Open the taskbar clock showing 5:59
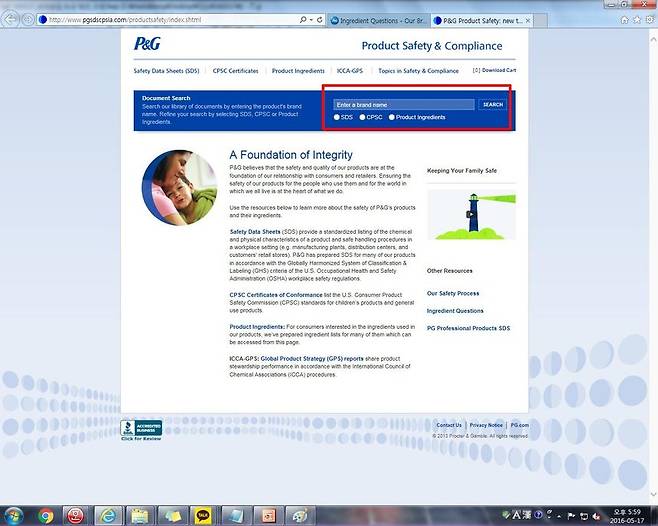This screenshot has height=526, width=658. pyautogui.click(x=627, y=516)
